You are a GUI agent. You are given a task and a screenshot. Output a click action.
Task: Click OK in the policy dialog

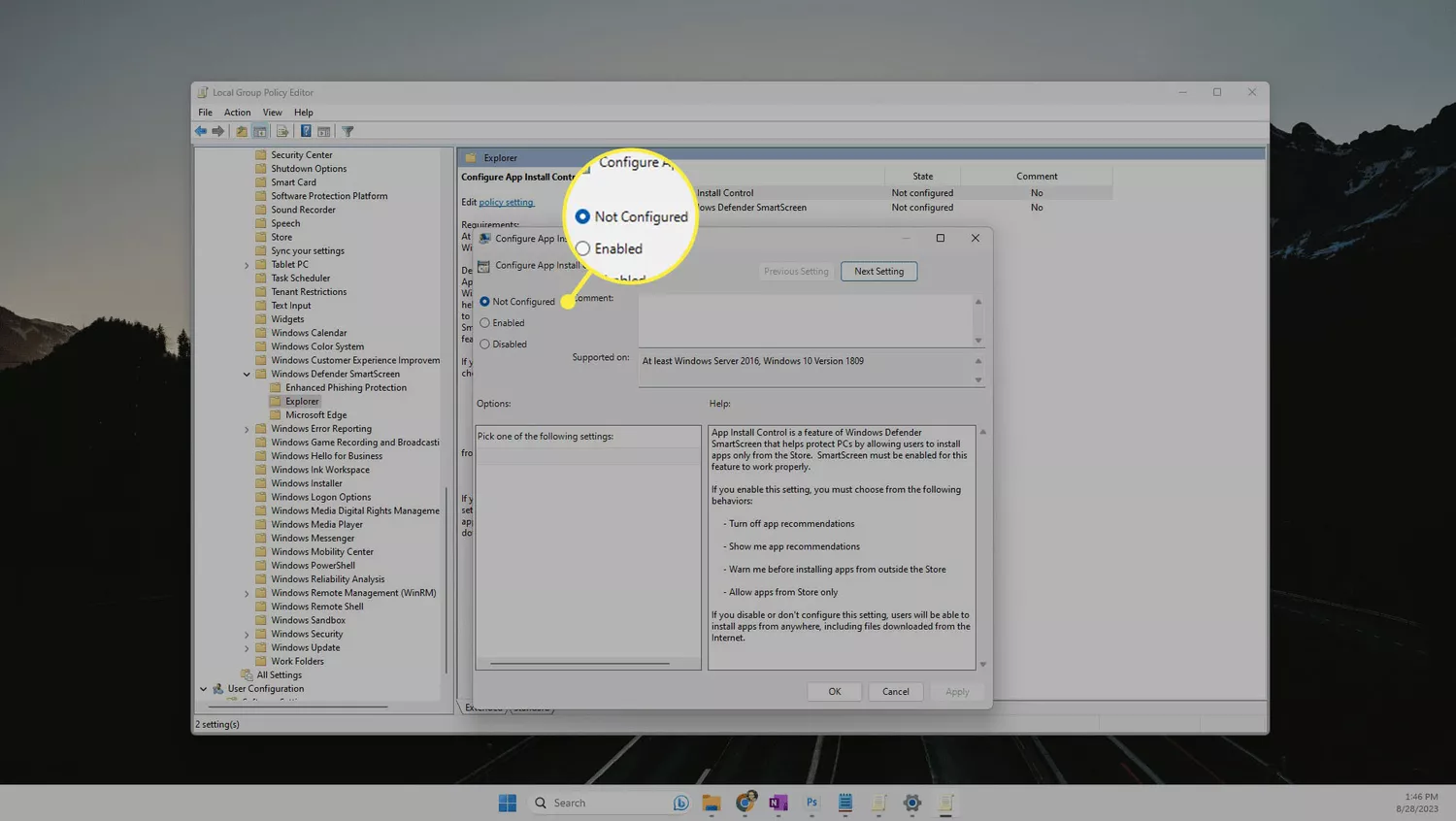(x=835, y=692)
